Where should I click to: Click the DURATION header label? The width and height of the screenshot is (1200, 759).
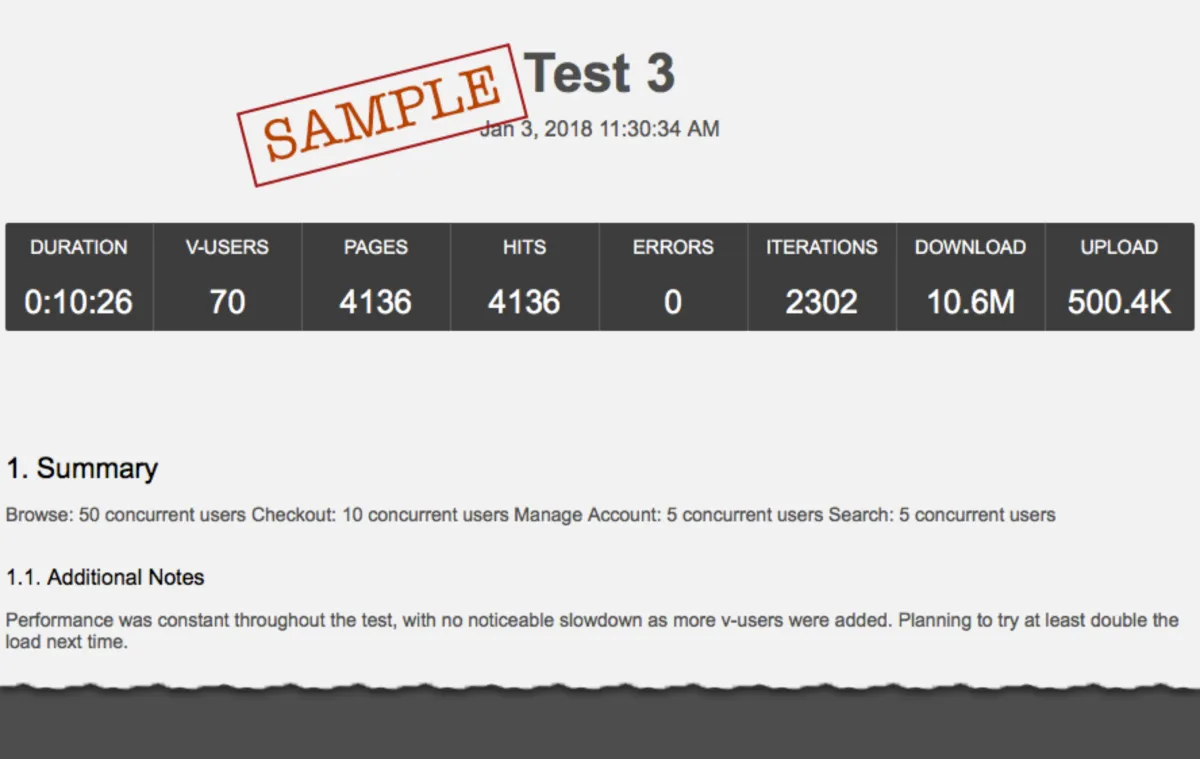(x=79, y=247)
